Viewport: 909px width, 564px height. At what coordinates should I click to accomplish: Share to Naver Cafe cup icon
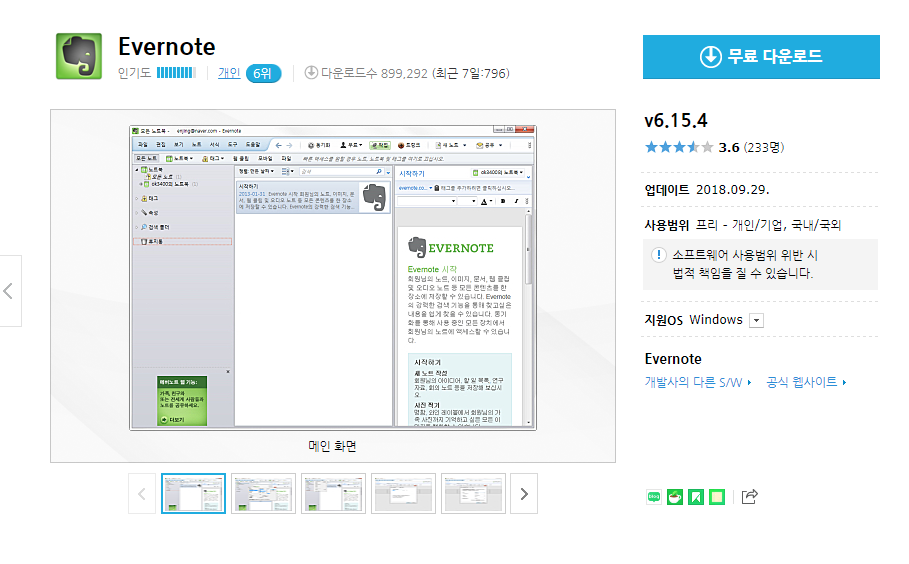[675, 497]
